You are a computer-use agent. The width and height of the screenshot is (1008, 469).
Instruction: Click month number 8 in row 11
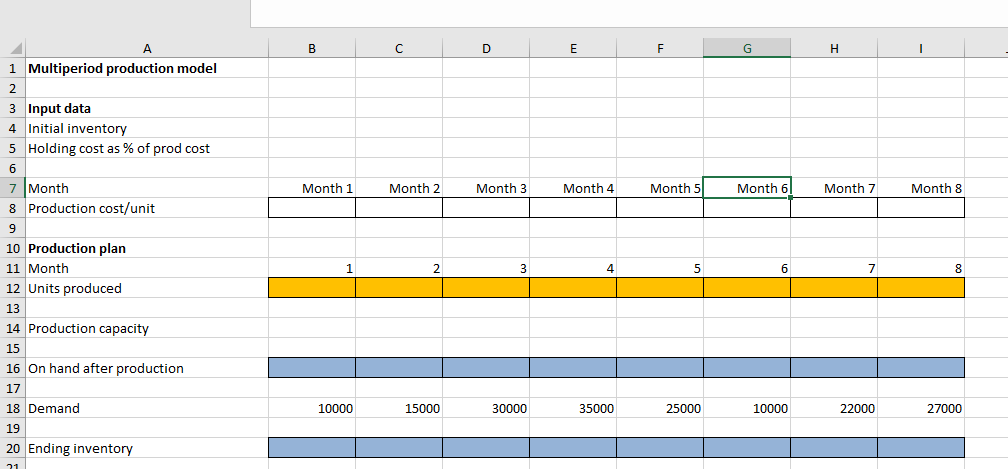[921, 268]
